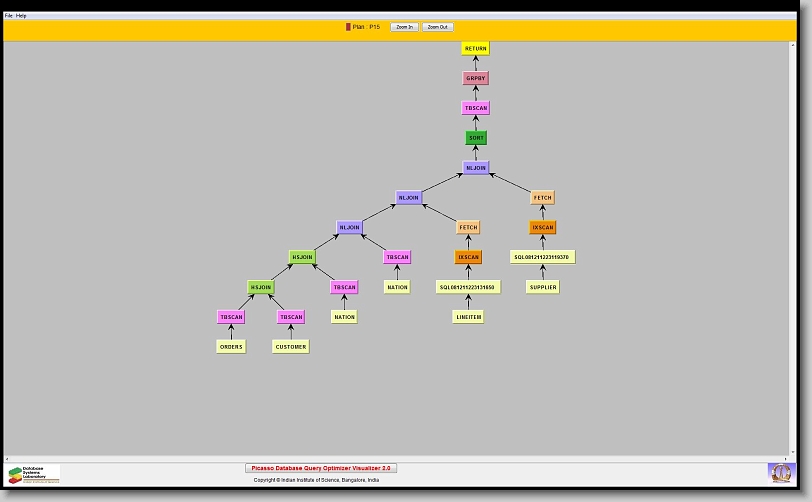The height and width of the screenshot is (502, 812).
Task: Open the File menu
Action: tap(9, 16)
